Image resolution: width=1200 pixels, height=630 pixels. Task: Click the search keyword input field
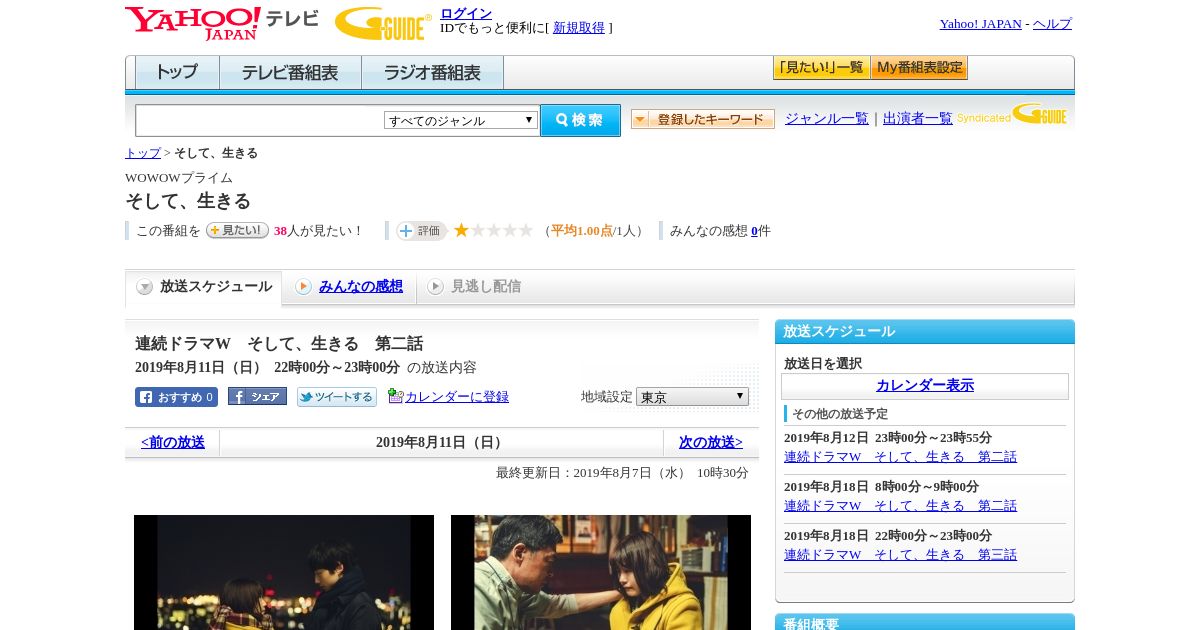259,120
